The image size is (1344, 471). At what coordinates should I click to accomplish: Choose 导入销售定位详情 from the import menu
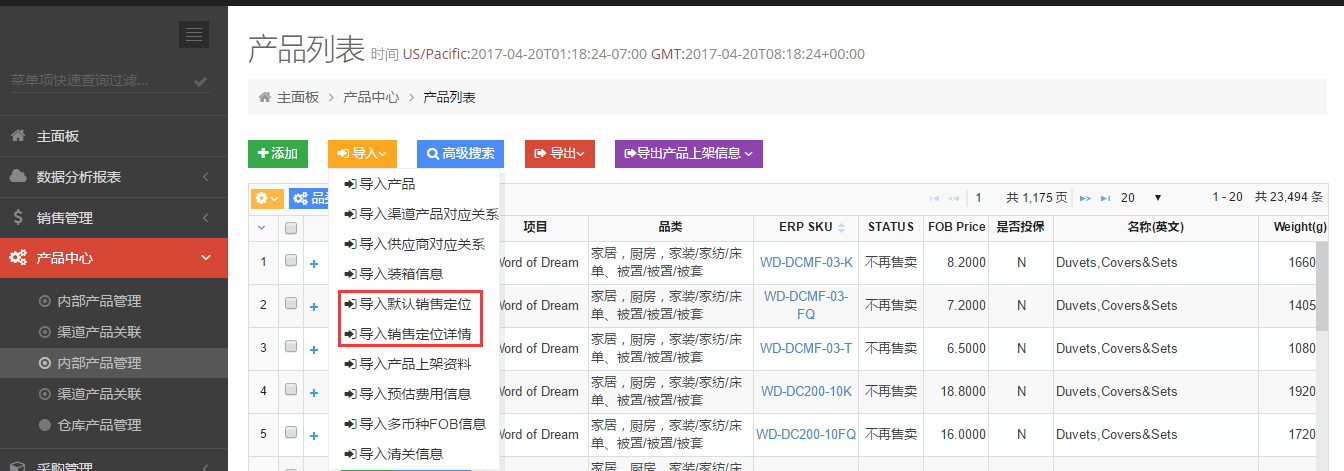tap(414, 333)
